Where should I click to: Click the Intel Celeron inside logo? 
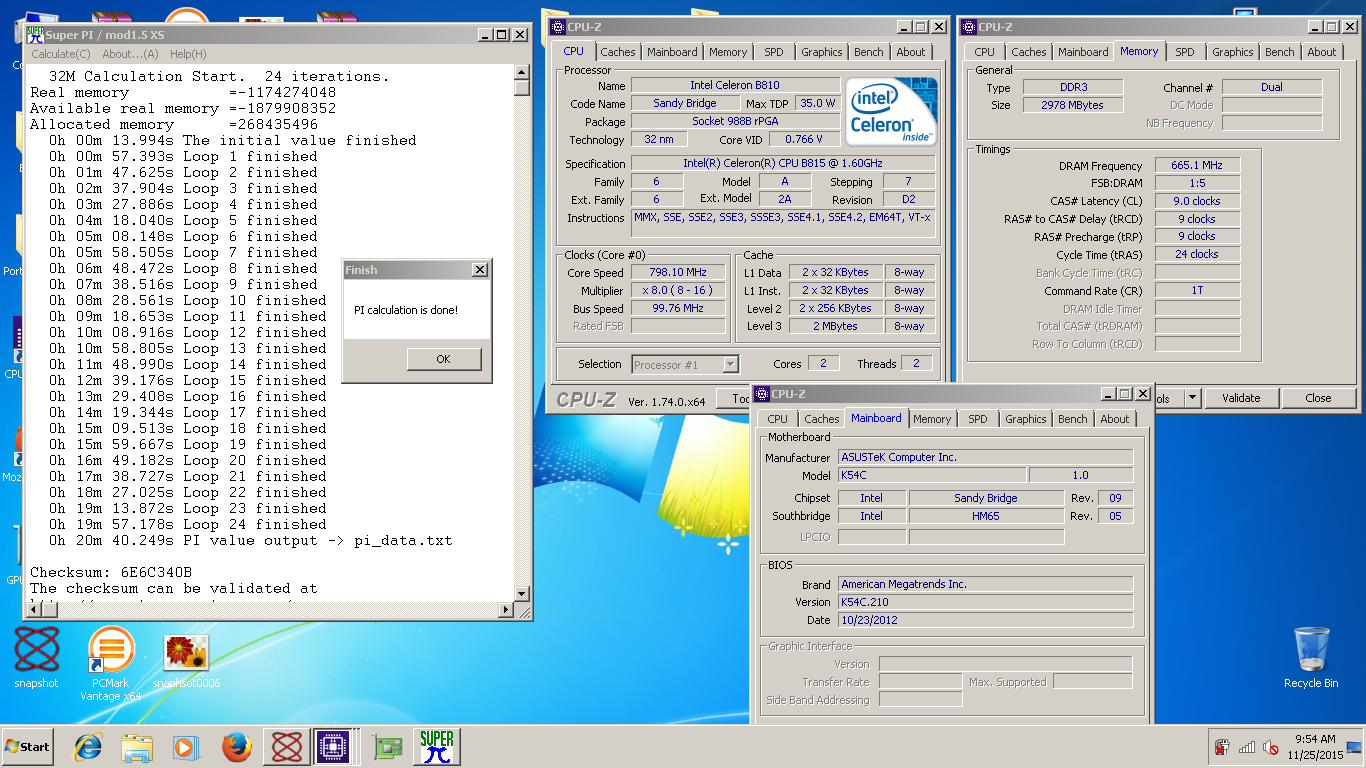(x=891, y=112)
